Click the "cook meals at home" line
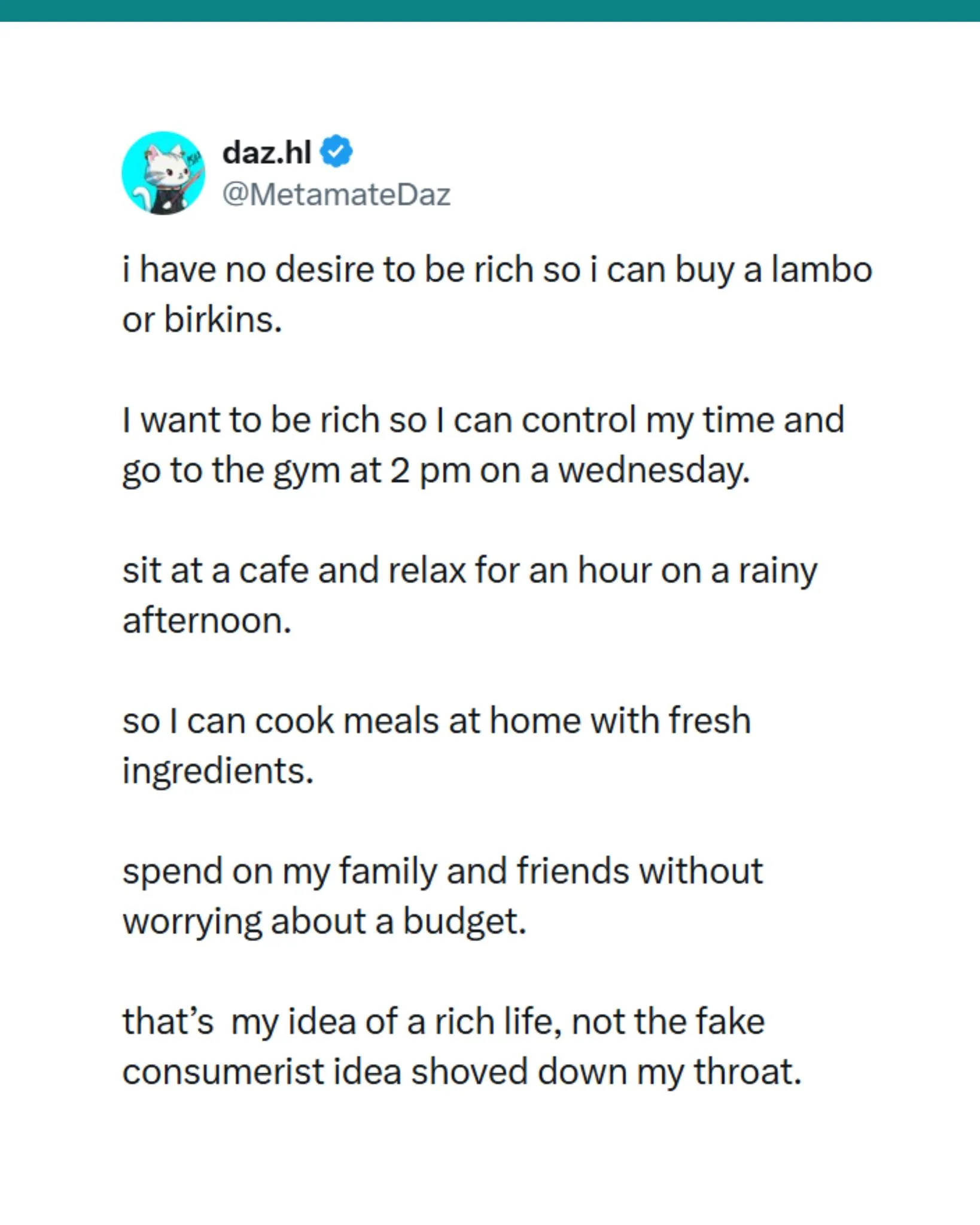Viewport: 980px width, 1225px height. pyautogui.click(x=437, y=720)
